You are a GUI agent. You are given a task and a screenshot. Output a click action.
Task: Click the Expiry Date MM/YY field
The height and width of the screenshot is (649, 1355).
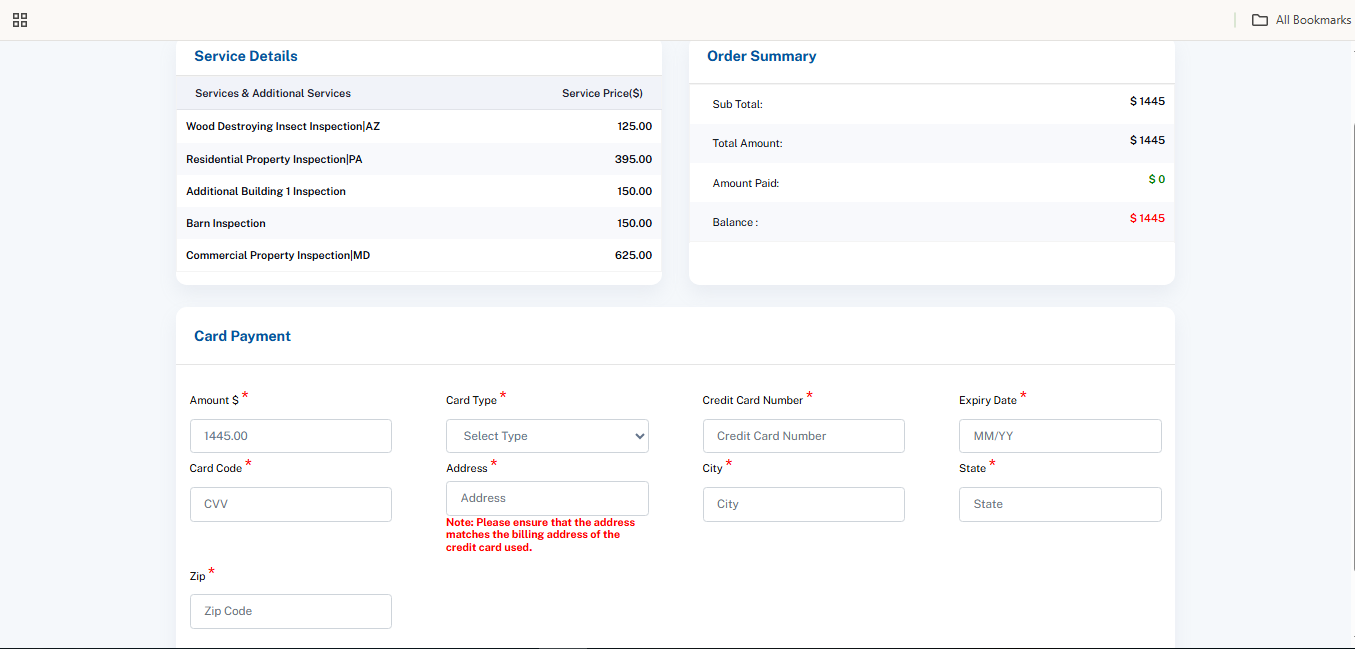pos(1060,436)
